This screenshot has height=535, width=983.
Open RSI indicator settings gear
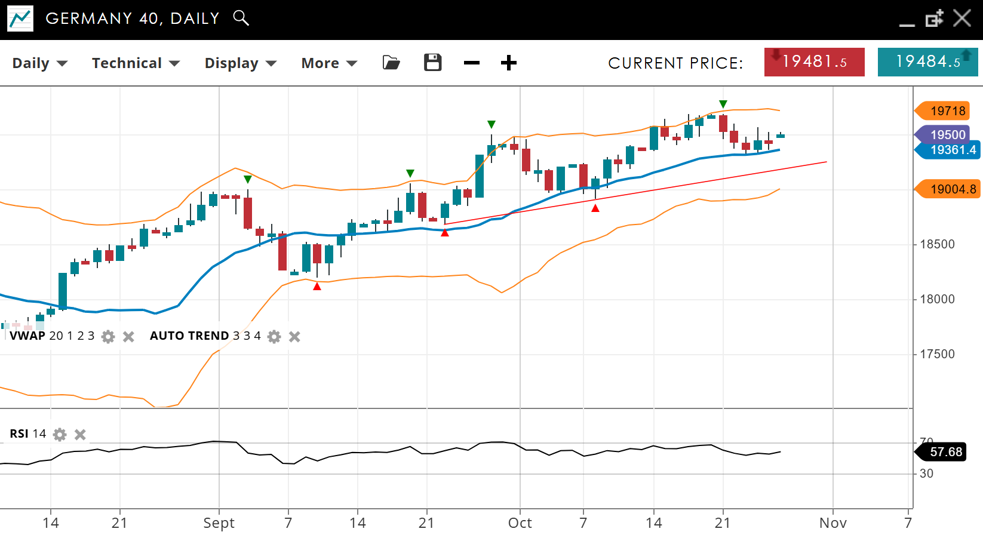[60, 434]
